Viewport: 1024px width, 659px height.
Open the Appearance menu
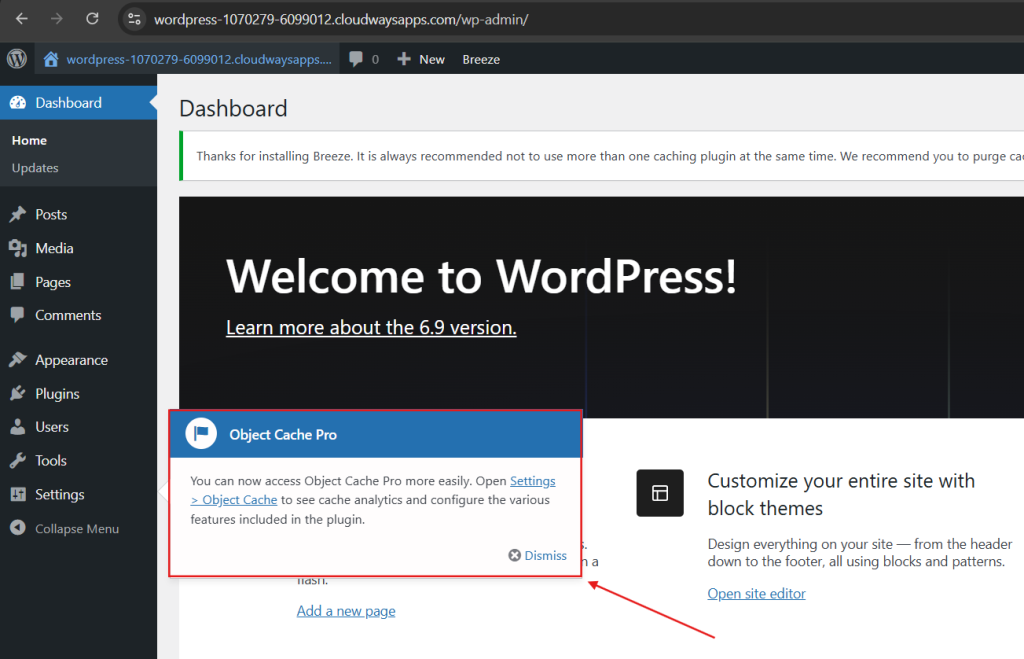pos(72,360)
